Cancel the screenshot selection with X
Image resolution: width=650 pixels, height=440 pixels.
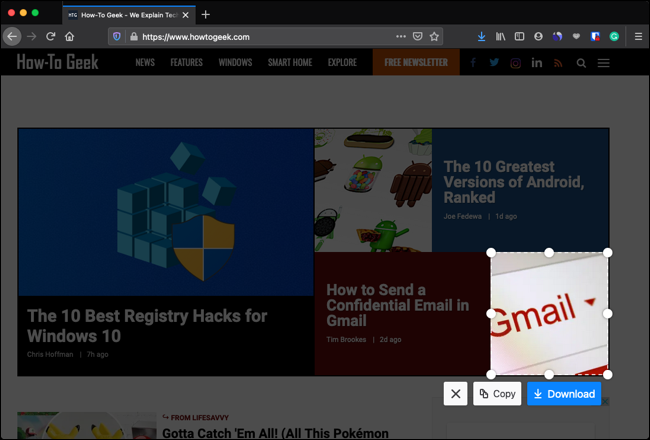click(456, 394)
